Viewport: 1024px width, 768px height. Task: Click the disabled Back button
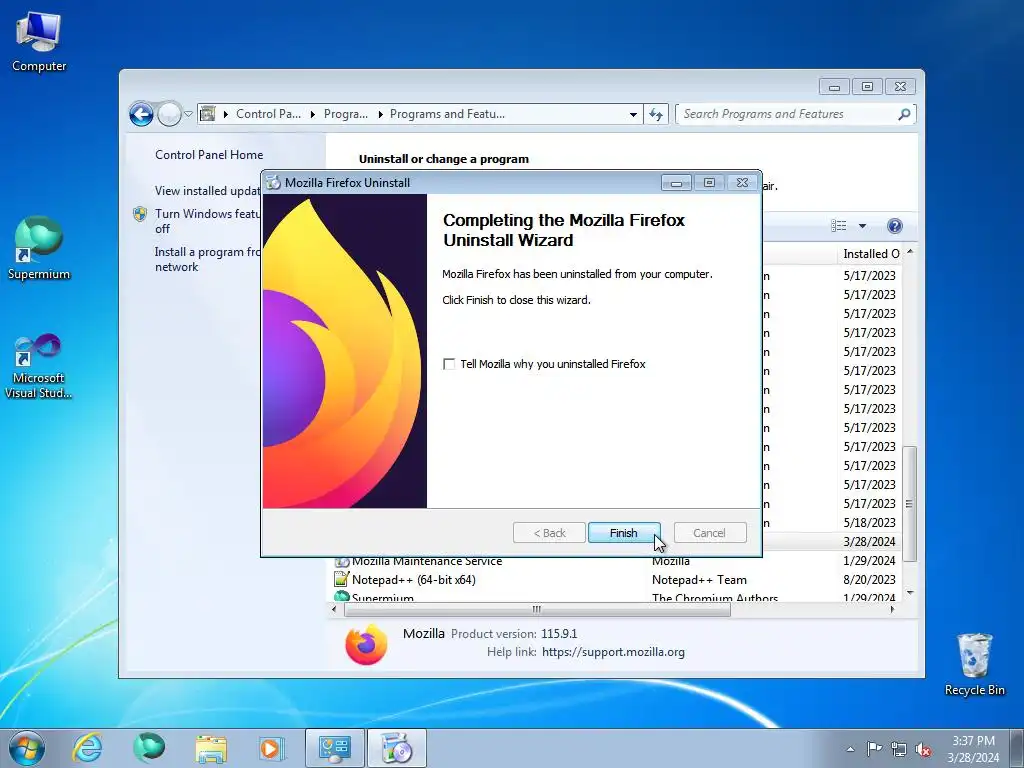[x=549, y=533]
